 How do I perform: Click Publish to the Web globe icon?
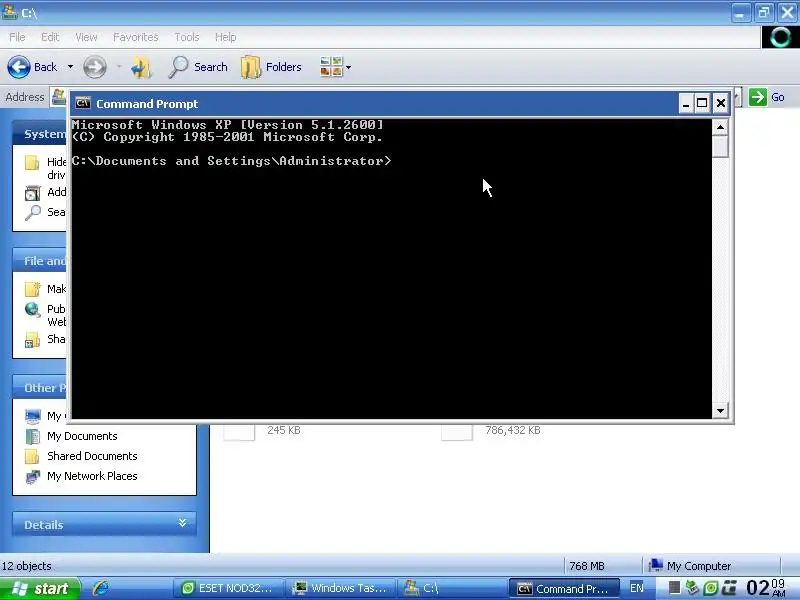click(x=32, y=309)
